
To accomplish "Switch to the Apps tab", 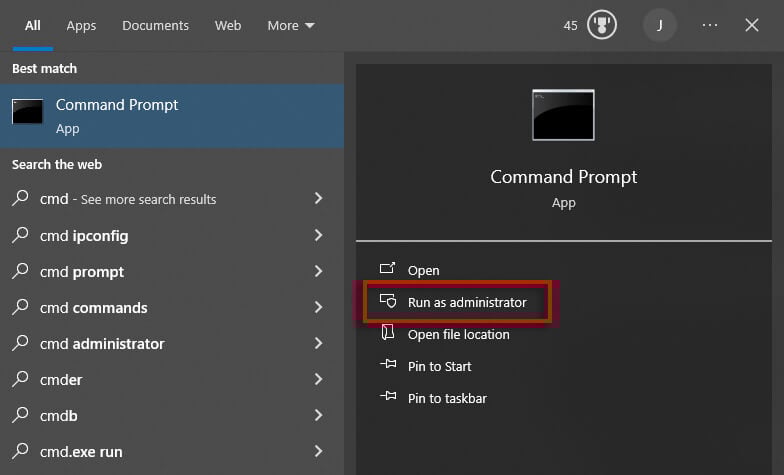I will (81, 25).
